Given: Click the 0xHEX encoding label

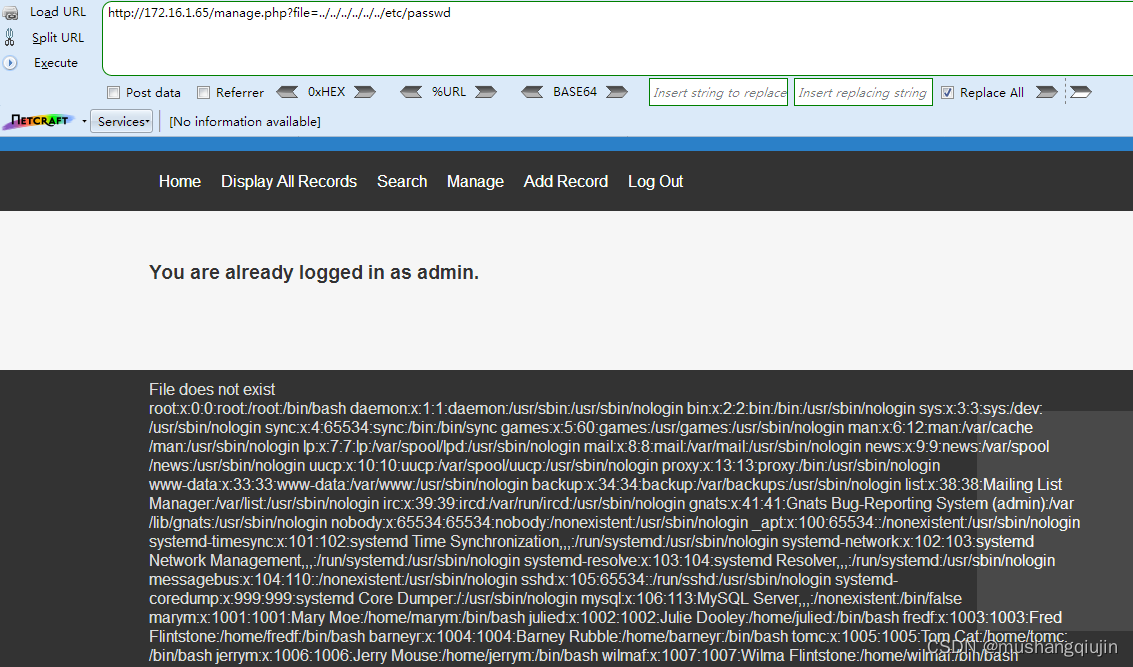Looking at the screenshot, I should 327,92.
